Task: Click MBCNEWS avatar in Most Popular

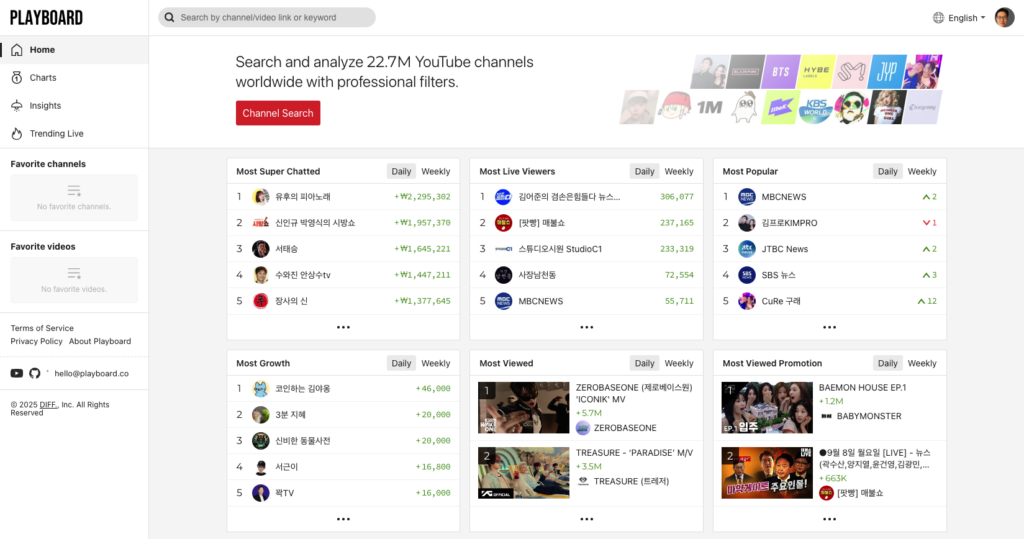Action: pos(746,197)
